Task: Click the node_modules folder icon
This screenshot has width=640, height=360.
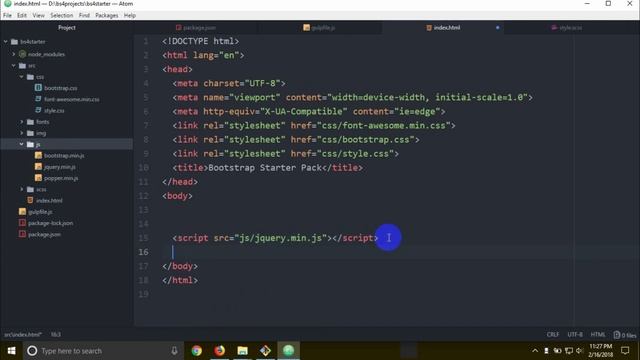Action: click(22, 54)
